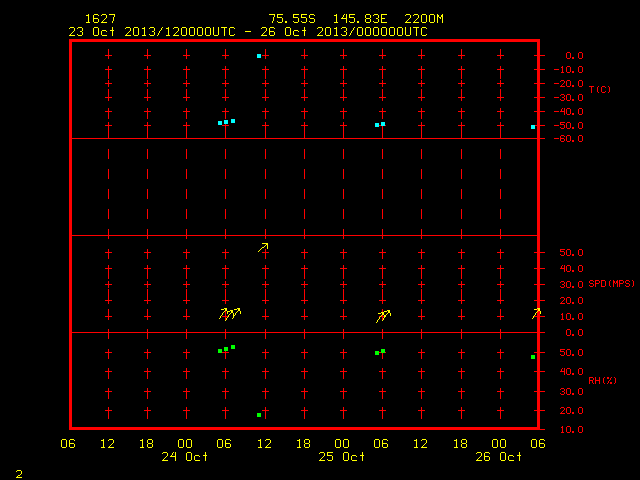The height and width of the screenshot is (480, 640).
Task: Click the number 2 in the bottom-left corner
Action: point(19,474)
